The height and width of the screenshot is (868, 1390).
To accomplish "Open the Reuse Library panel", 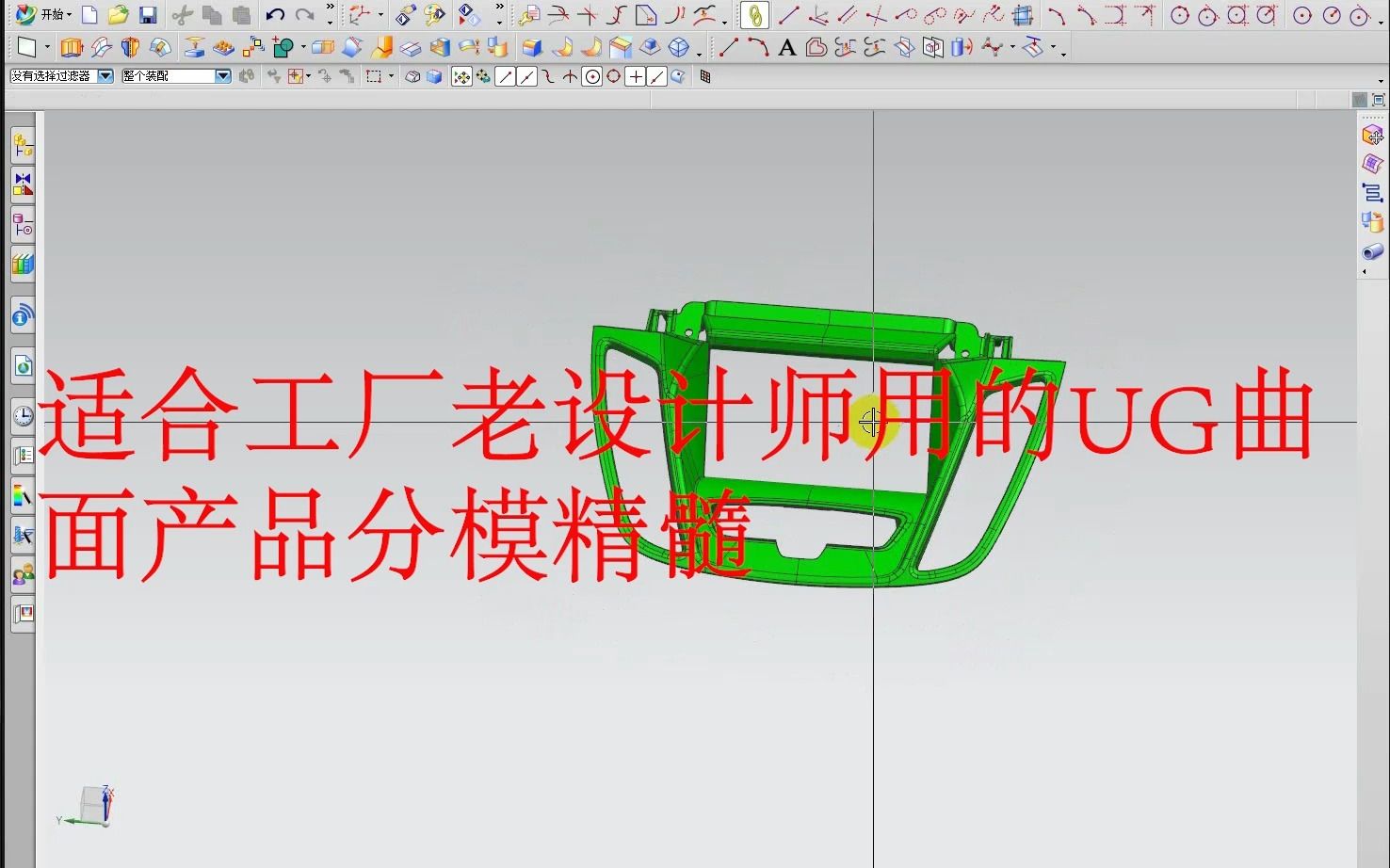I will pyautogui.click(x=23, y=265).
